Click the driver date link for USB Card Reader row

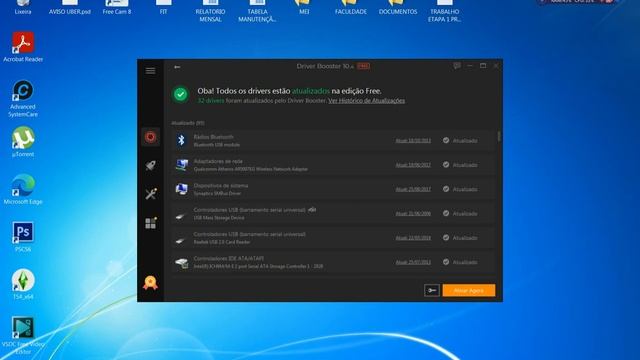coord(413,238)
